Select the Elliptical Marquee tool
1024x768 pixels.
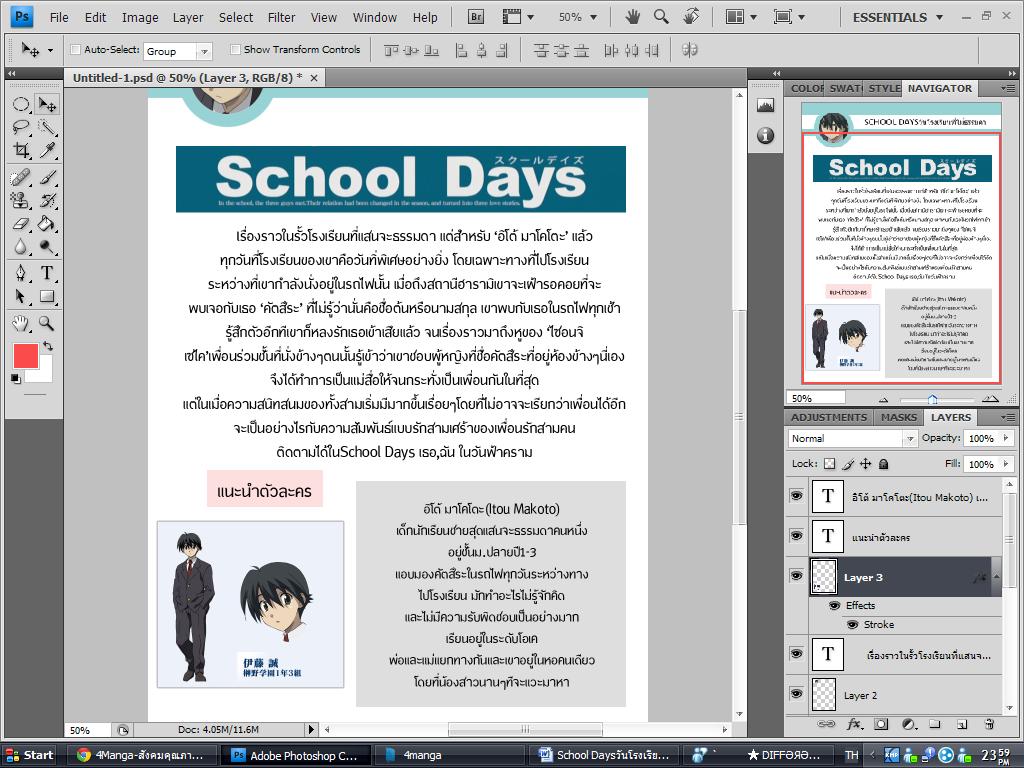pos(21,104)
